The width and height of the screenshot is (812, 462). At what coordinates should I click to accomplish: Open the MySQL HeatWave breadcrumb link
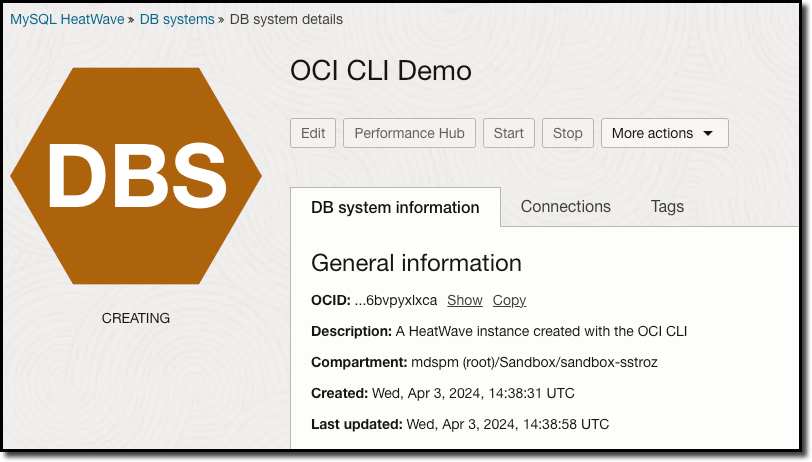67,19
